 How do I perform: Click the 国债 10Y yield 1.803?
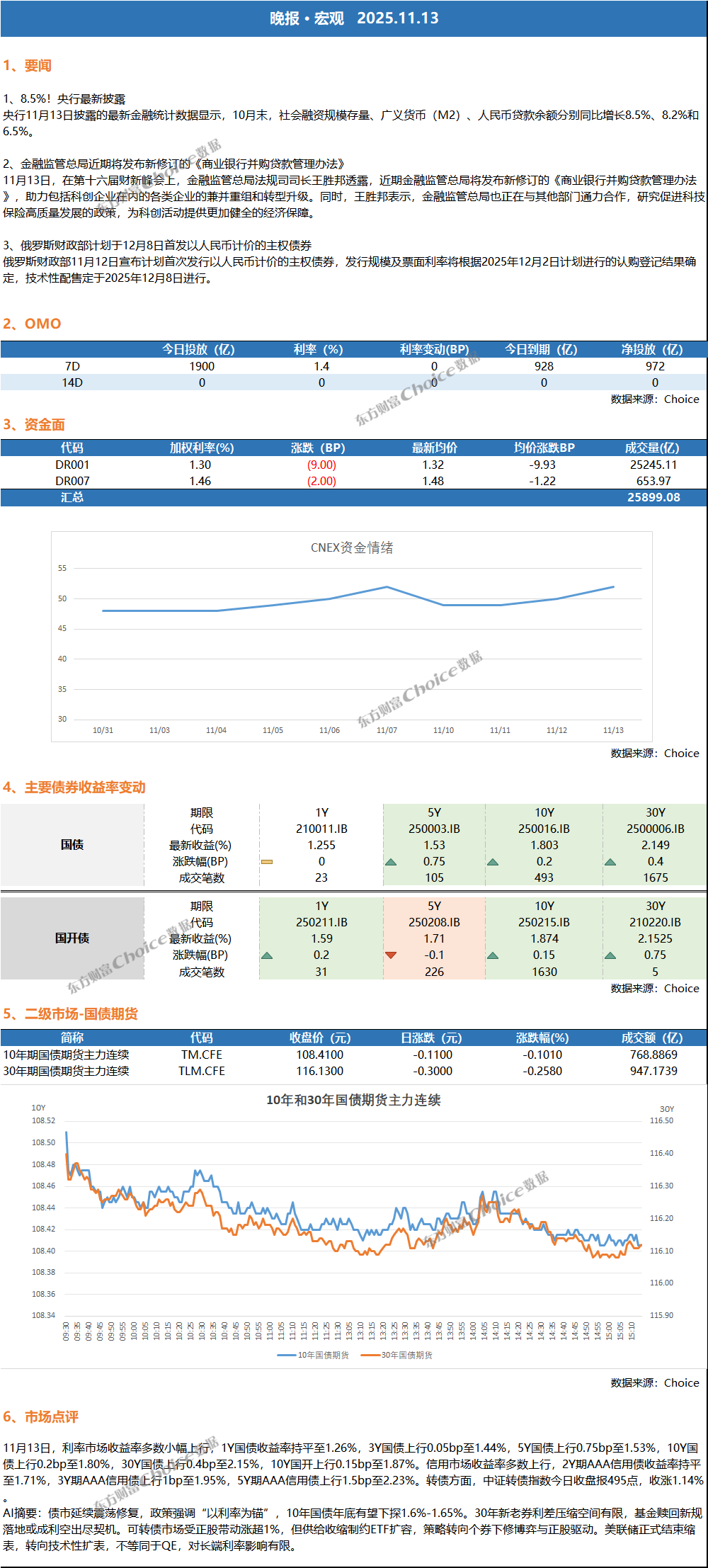click(x=544, y=845)
